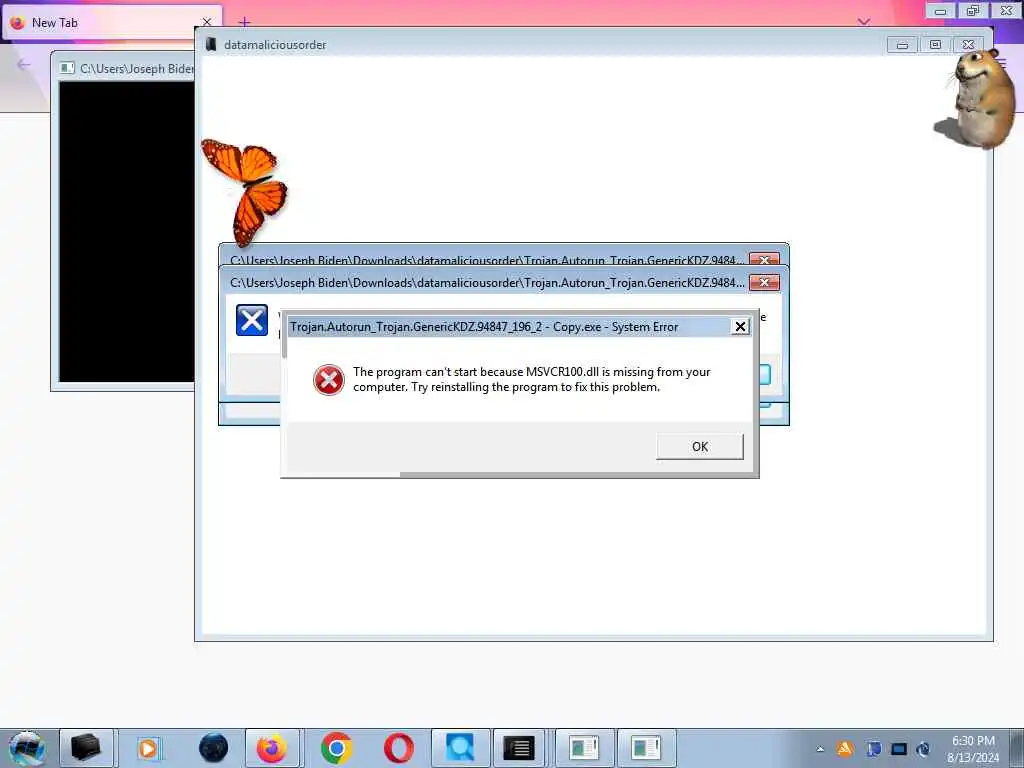Click OK on the MSVCR100.dll error
Screen dimensions: 1024x768
[699, 447]
